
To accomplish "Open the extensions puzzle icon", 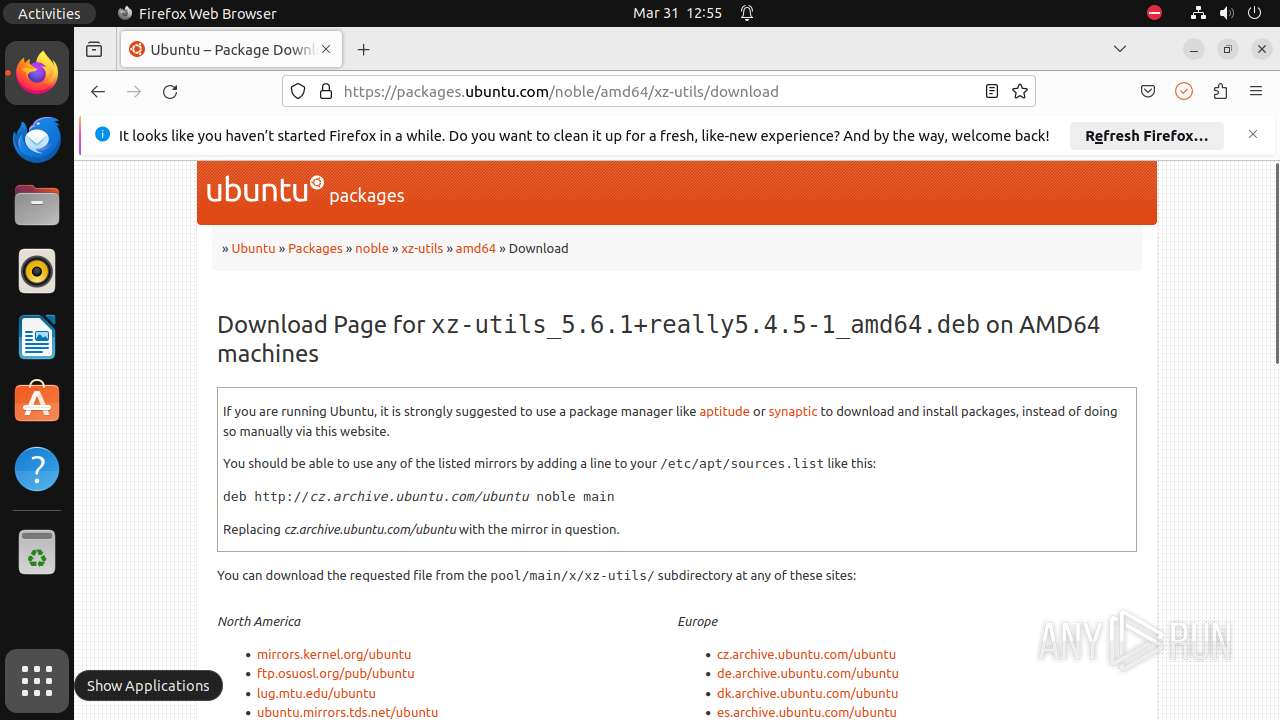I will point(1220,91).
